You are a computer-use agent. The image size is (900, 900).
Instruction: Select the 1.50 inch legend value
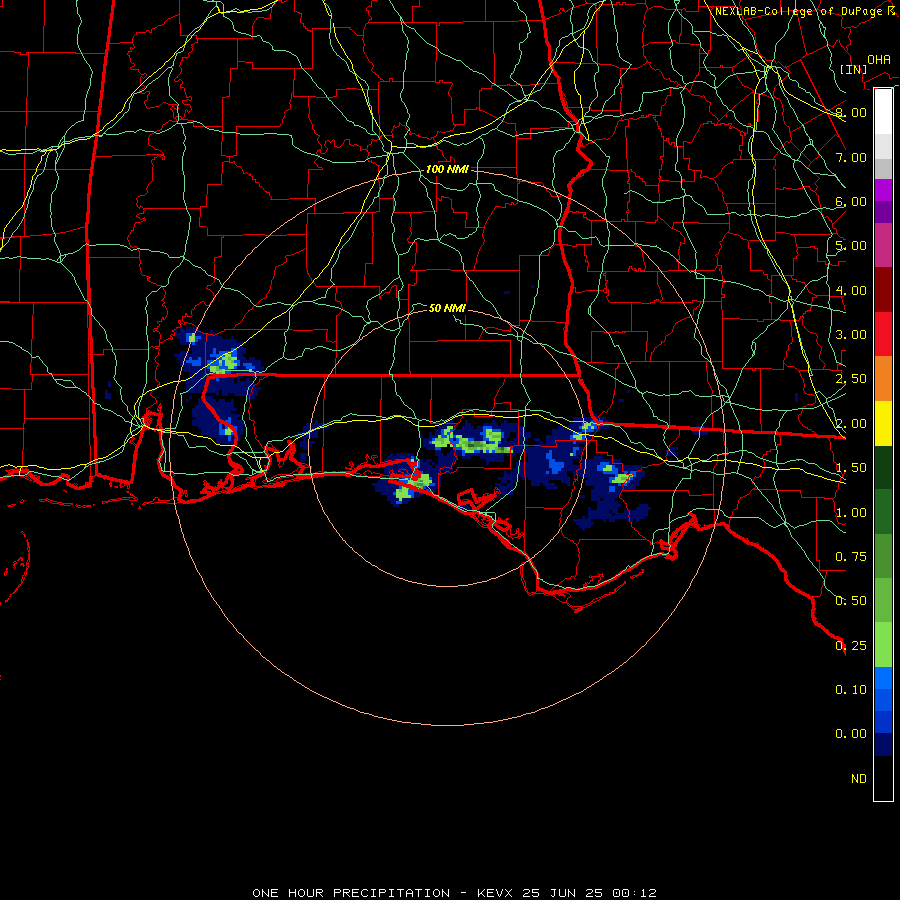pos(851,468)
